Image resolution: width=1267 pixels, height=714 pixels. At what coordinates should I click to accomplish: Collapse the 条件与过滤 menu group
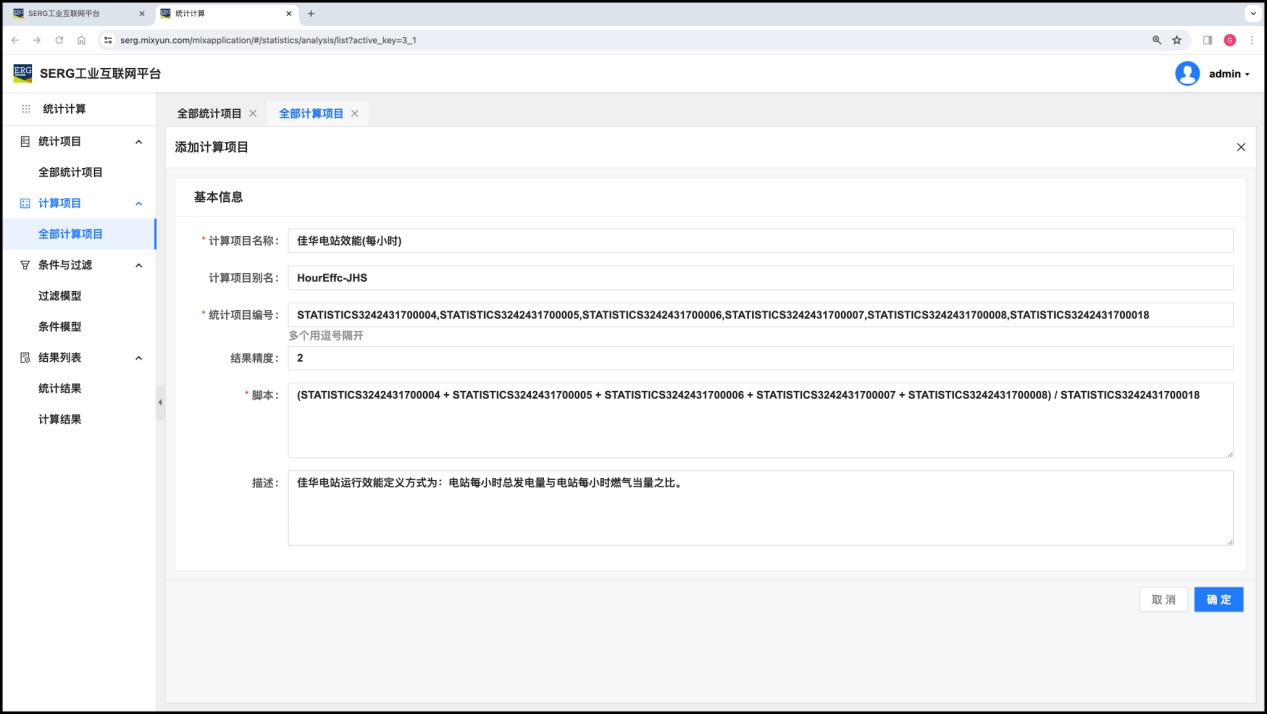[x=138, y=265]
